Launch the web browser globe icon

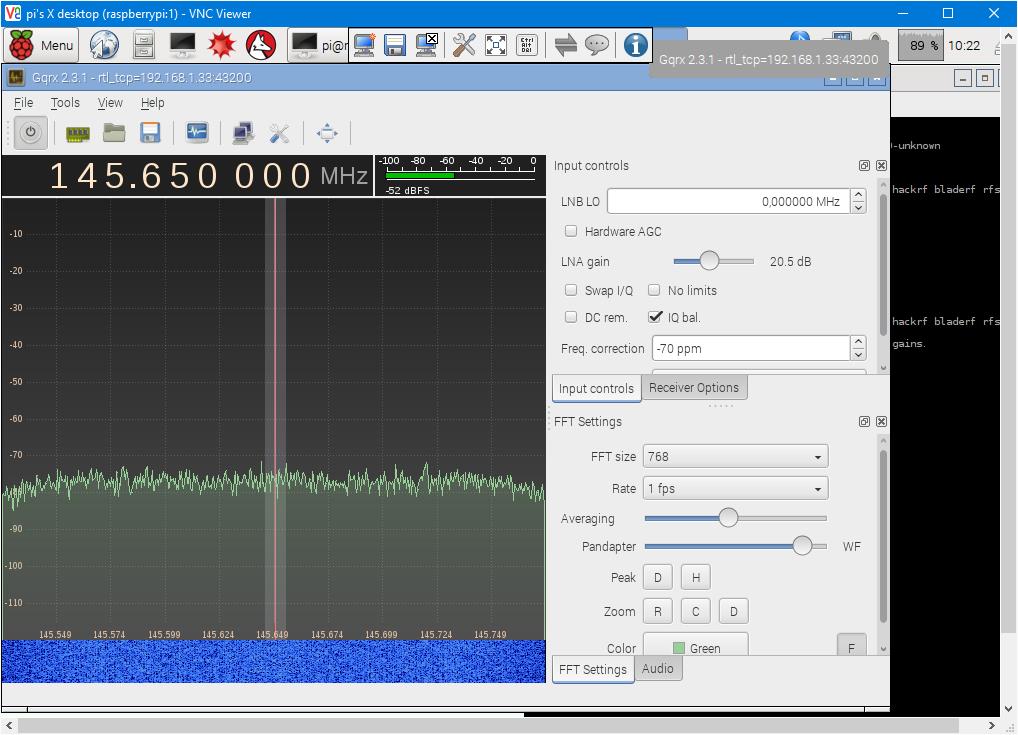[x=104, y=45]
